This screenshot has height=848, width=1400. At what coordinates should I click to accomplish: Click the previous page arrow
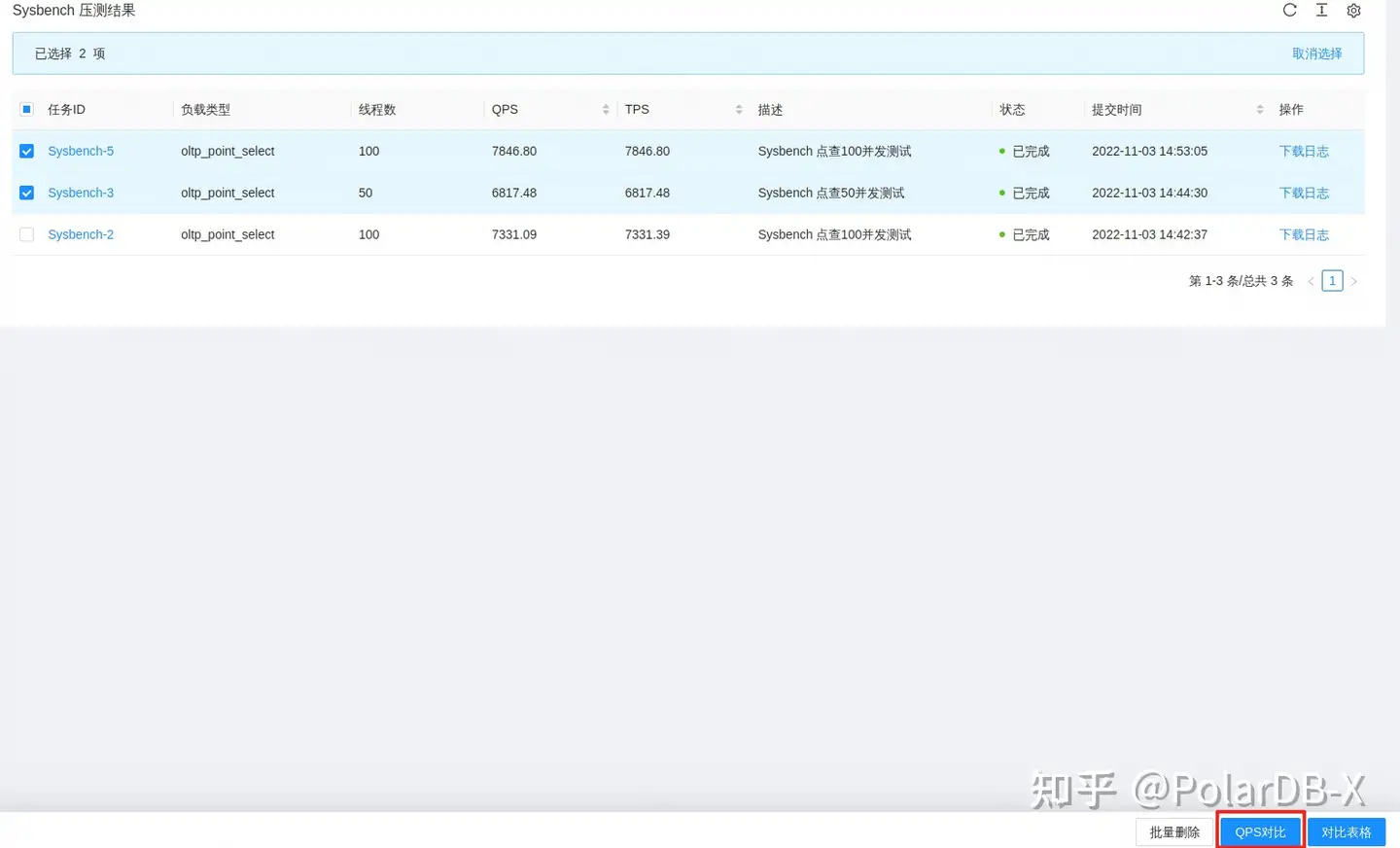click(x=1311, y=280)
